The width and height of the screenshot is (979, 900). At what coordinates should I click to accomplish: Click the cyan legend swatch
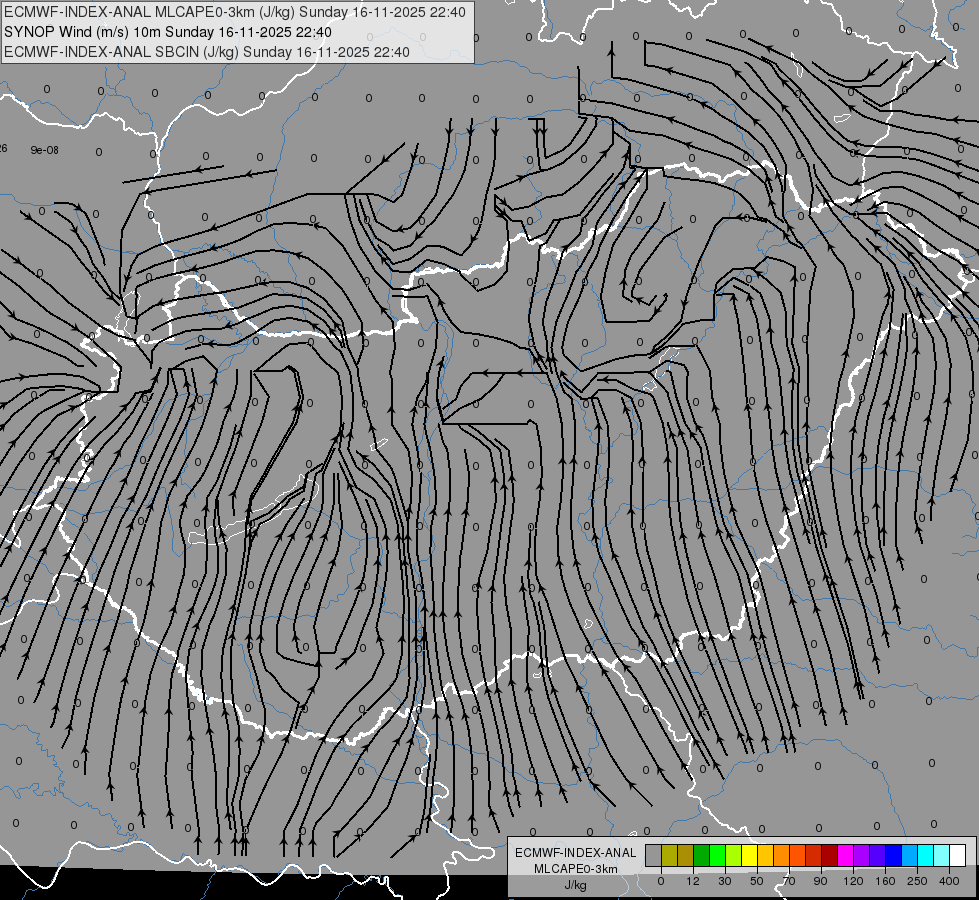pyautogui.click(x=925, y=855)
